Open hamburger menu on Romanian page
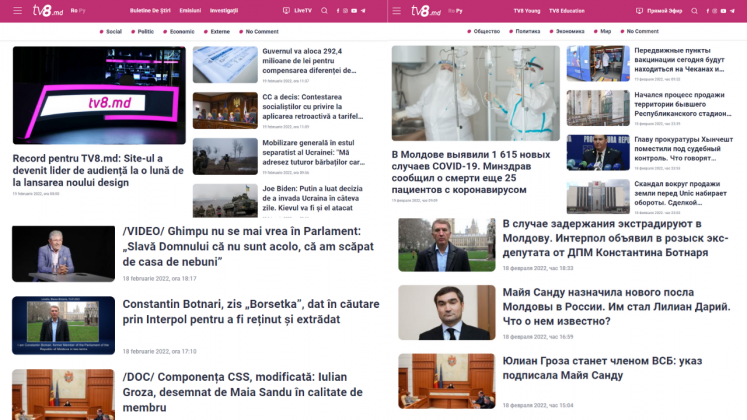 18,10
